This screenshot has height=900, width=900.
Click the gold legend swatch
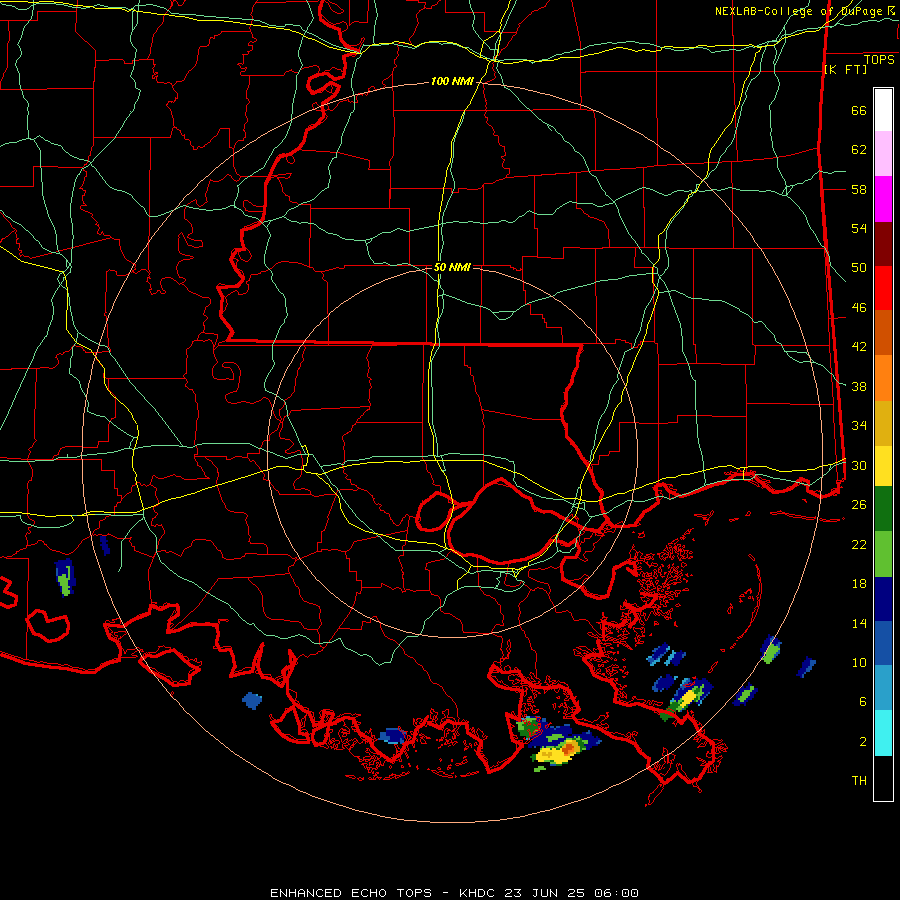tap(883, 423)
